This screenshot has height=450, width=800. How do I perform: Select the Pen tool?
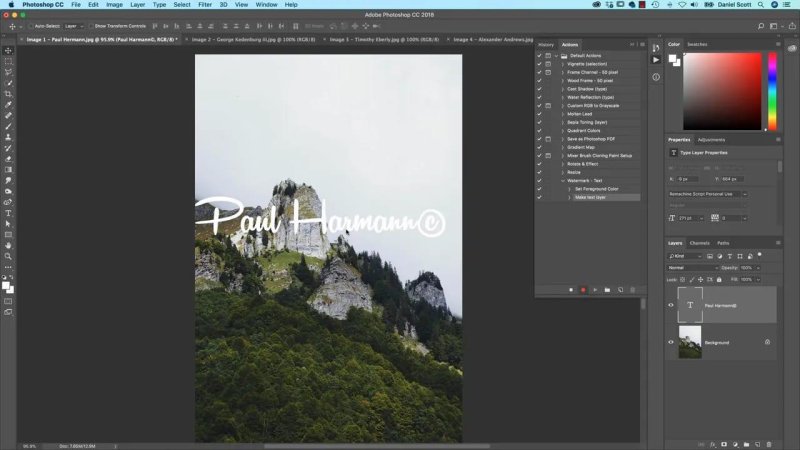click(x=8, y=202)
